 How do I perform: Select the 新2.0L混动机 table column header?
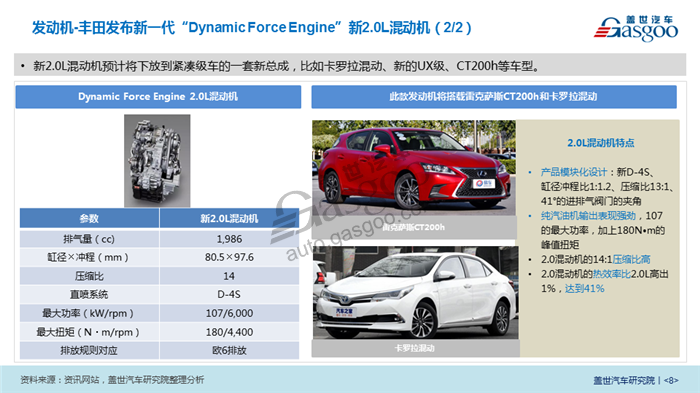[229, 218]
